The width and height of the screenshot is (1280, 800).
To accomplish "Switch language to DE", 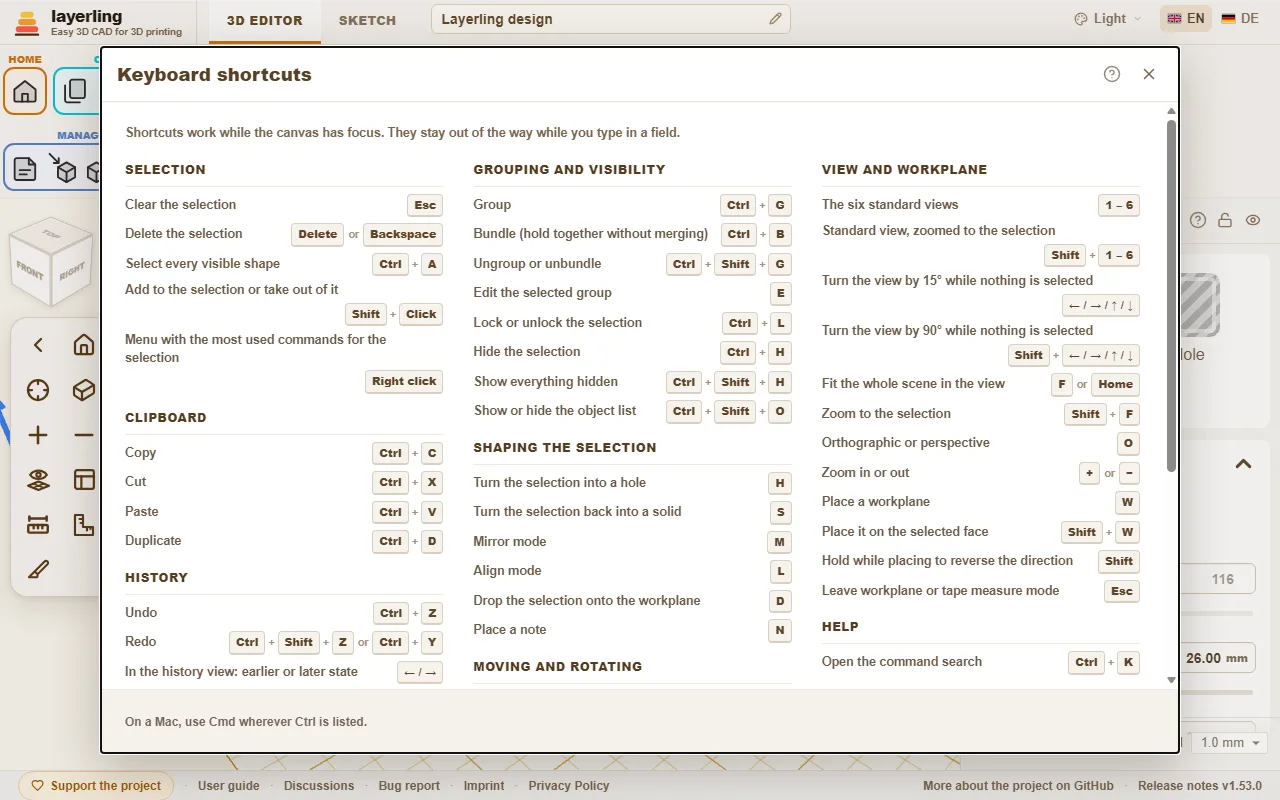I will [1240, 18].
